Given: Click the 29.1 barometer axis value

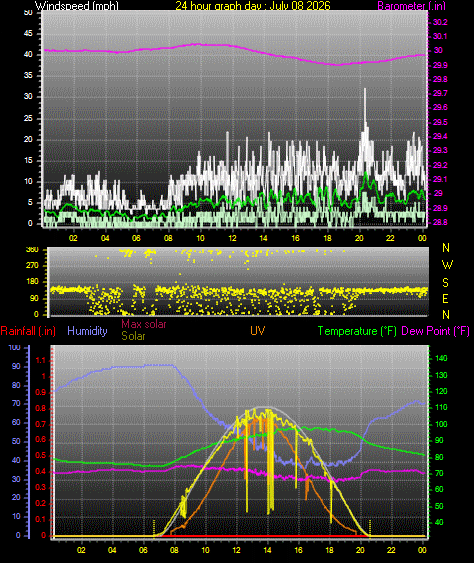Looking at the screenshot, I should pos(440,180).
